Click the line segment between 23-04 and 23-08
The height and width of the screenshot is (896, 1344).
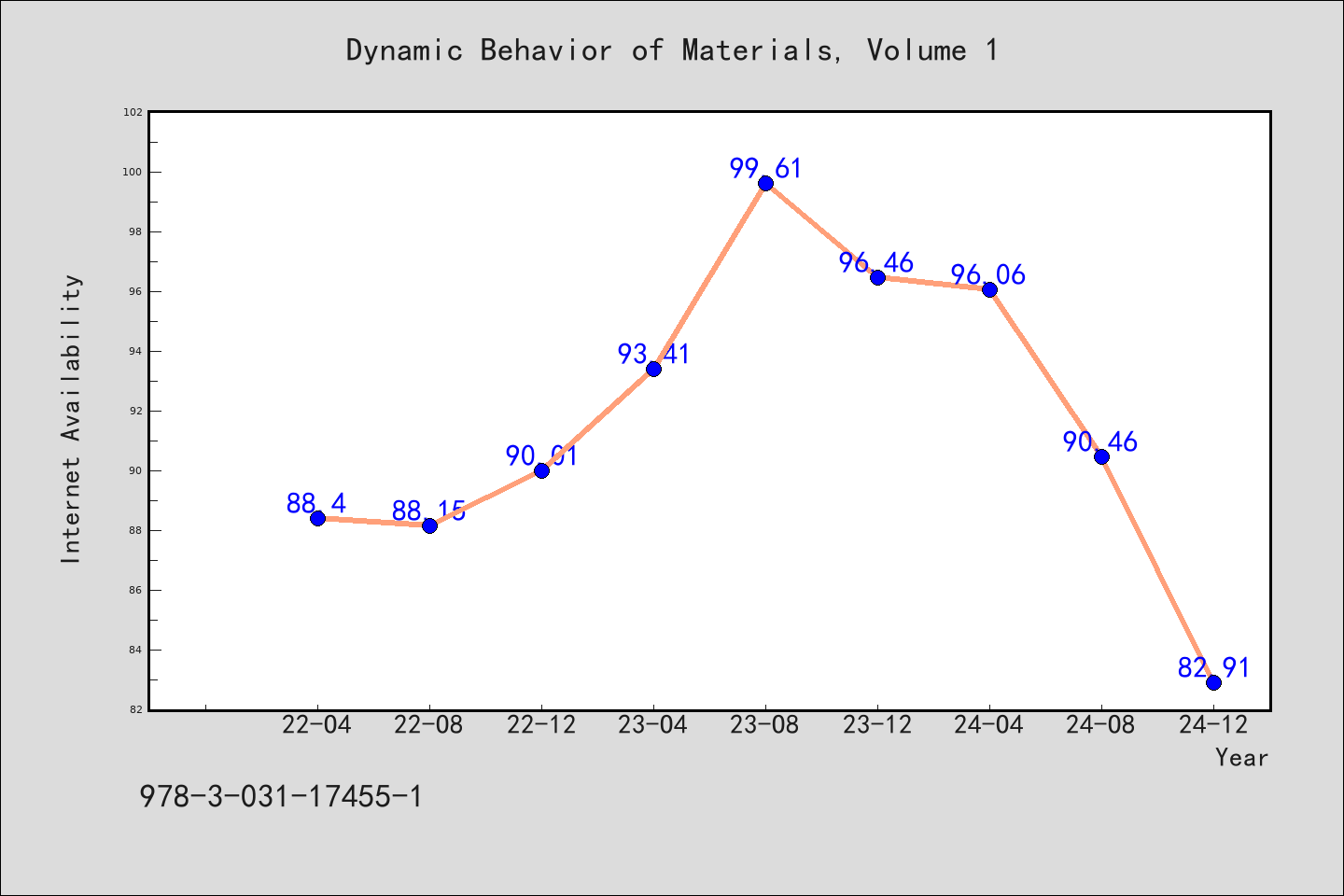[709, 276]
